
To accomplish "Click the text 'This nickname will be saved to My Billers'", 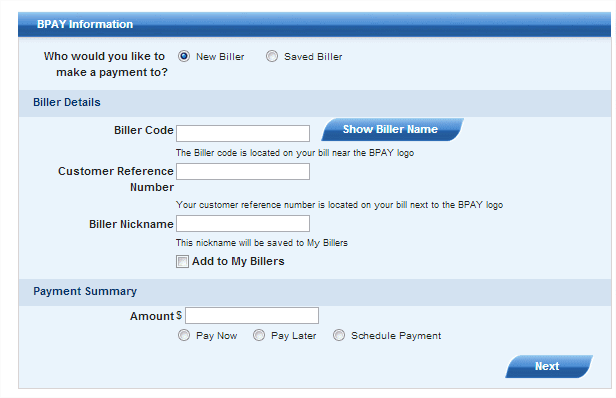I will (262, 243).
